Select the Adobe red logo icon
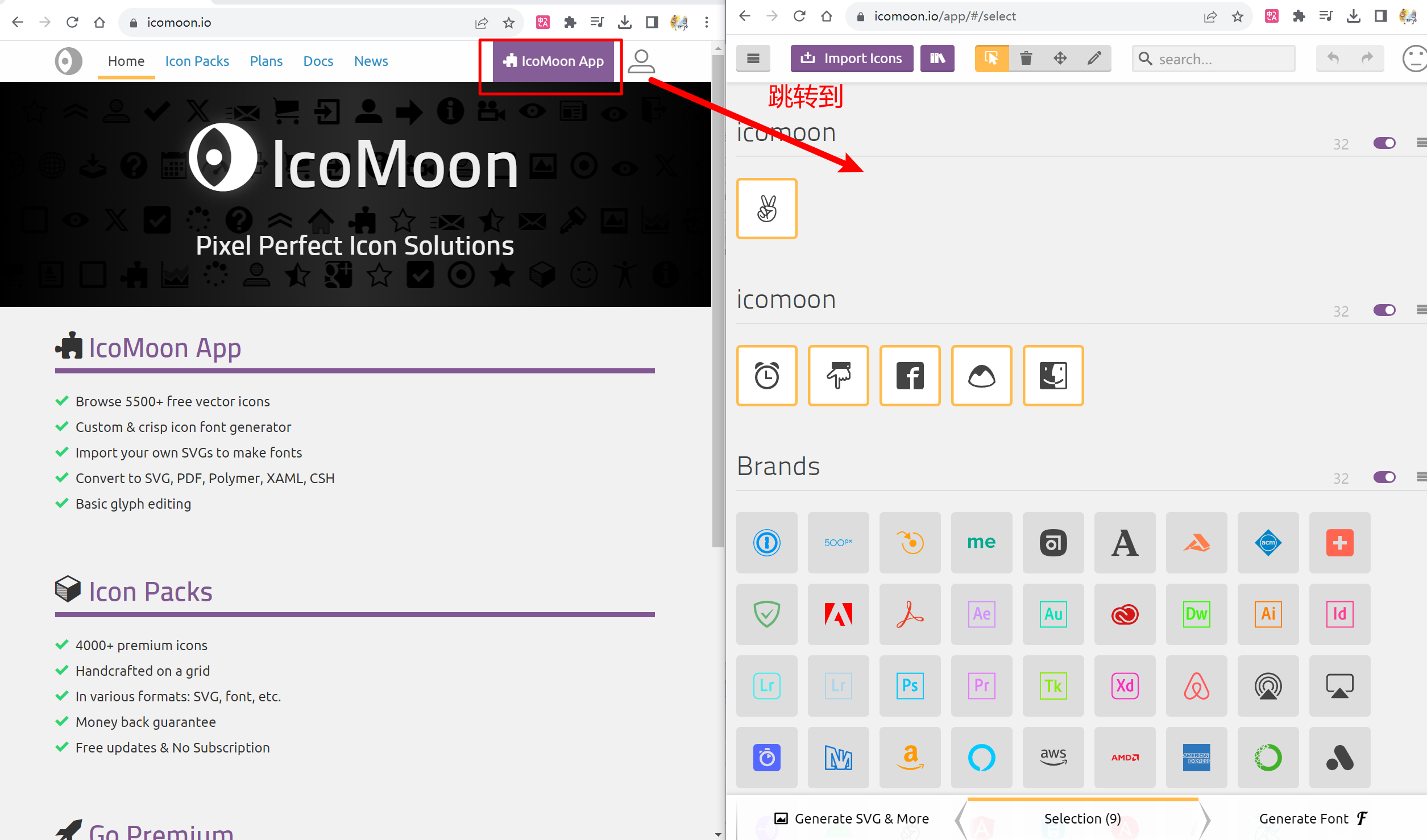The height and width of the screenshot is (840, 1427). point(838,614)
